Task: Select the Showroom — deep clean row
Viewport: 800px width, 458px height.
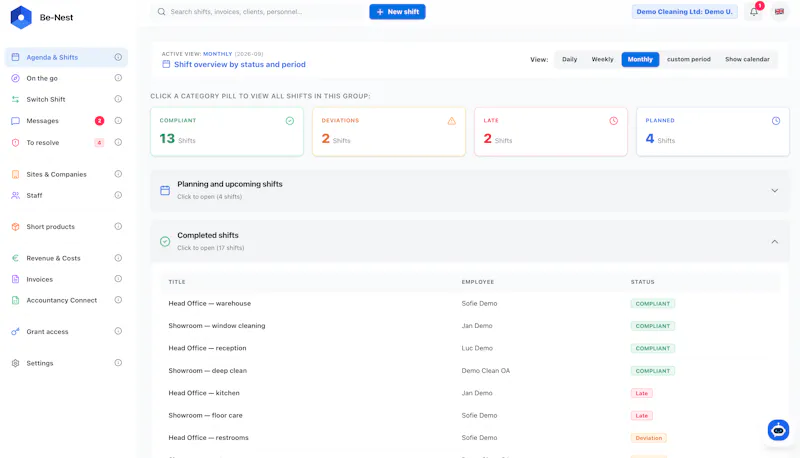Action: pos(470,371)
